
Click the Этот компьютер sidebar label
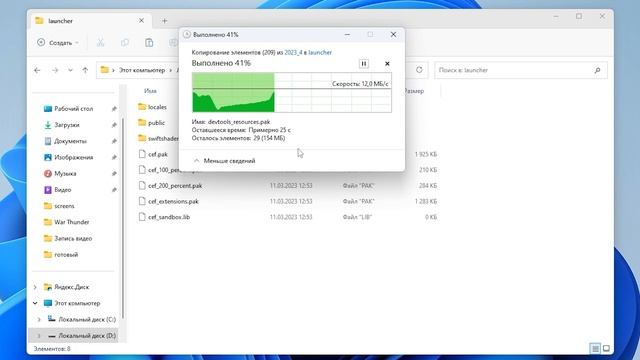[x=77, y=303]
